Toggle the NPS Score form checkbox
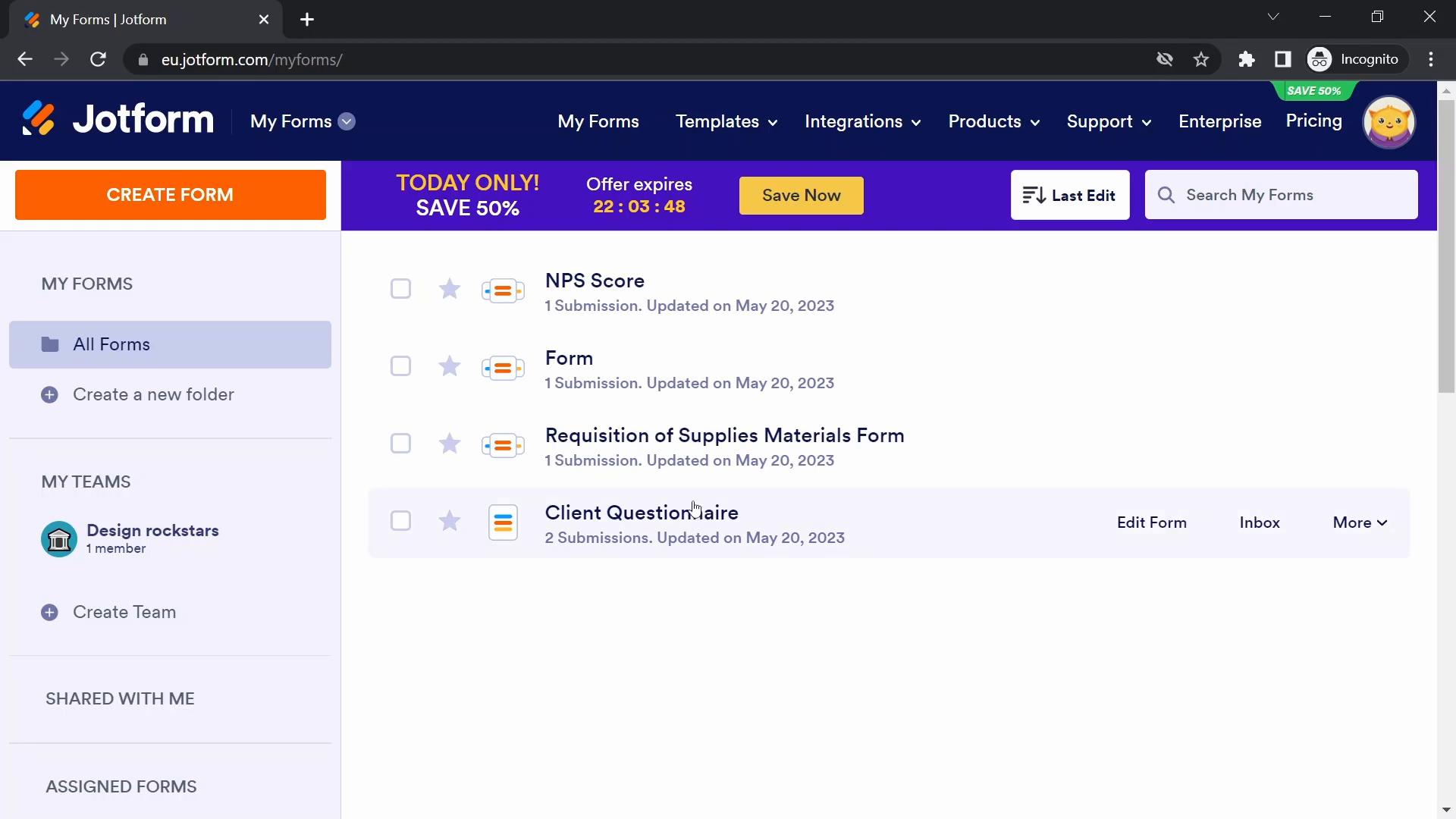Screen dimensions: 1456x819 (x=400, y=289)
